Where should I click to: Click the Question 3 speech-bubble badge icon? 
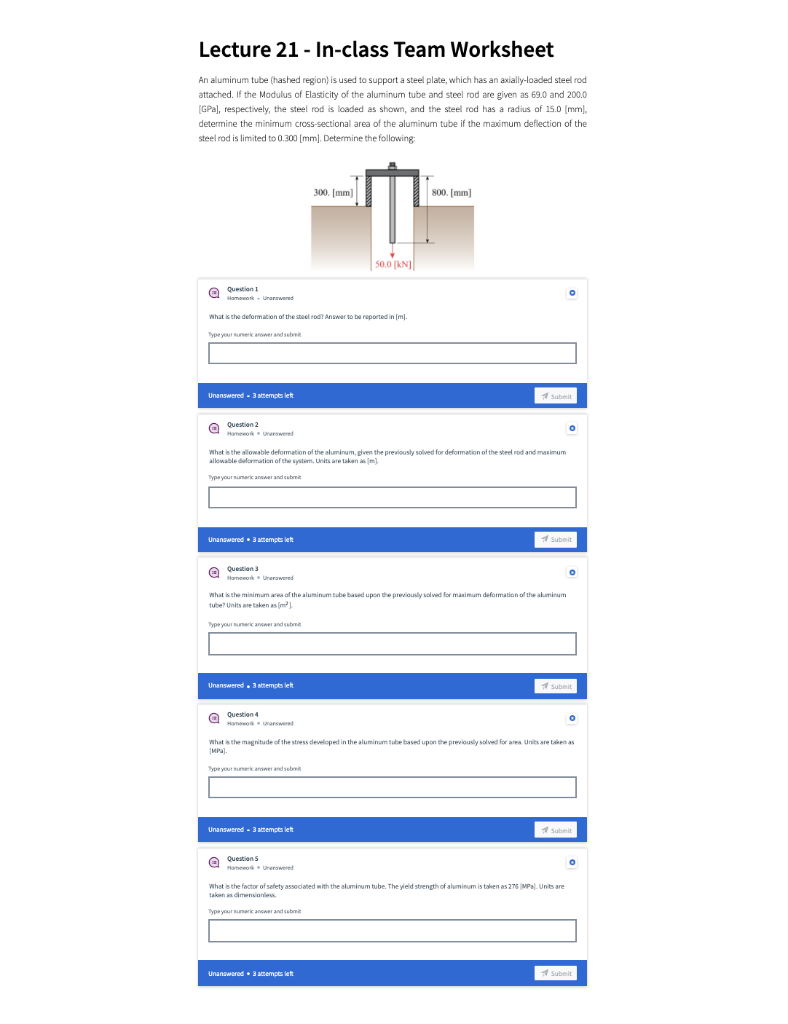tap(214, 572)
